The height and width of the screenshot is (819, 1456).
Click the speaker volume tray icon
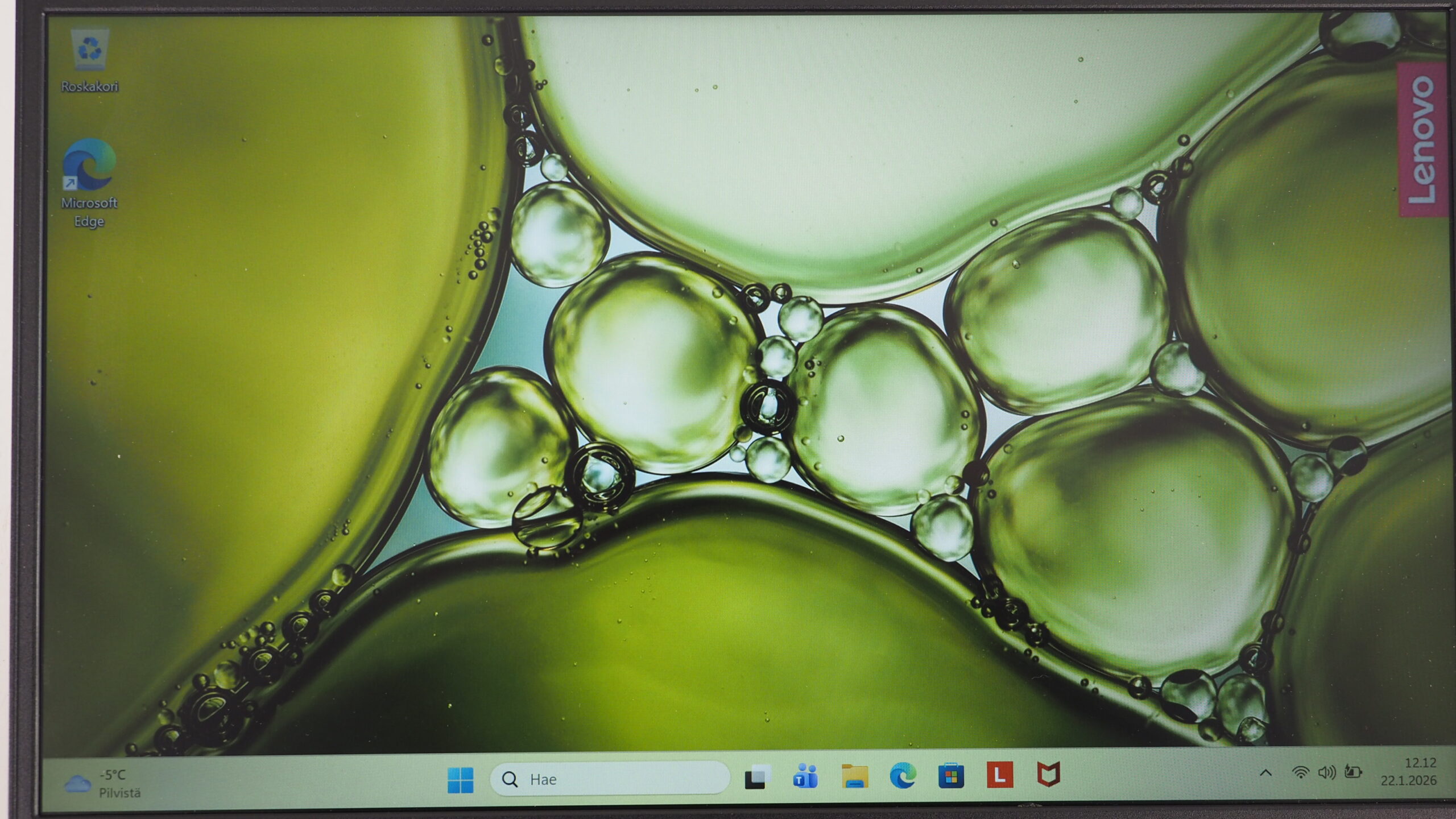point(1326,772)
